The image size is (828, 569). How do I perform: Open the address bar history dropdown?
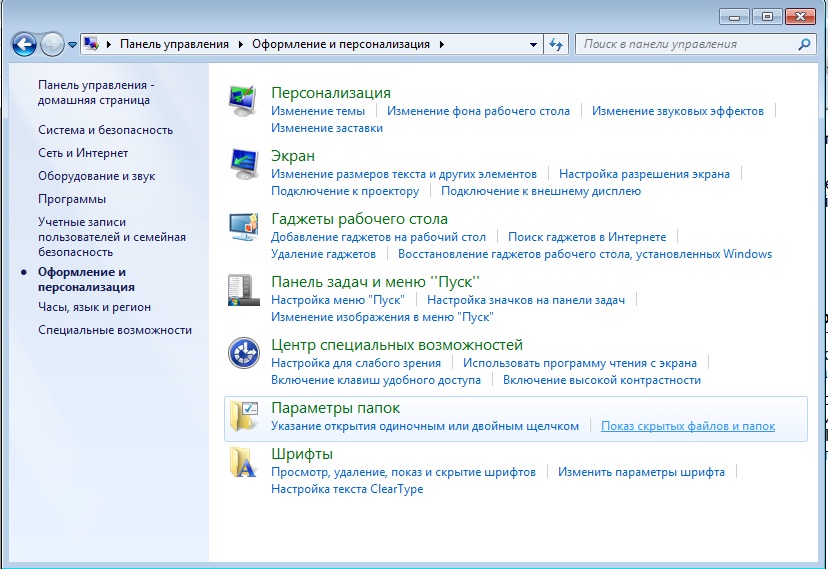tap(533, 44)
